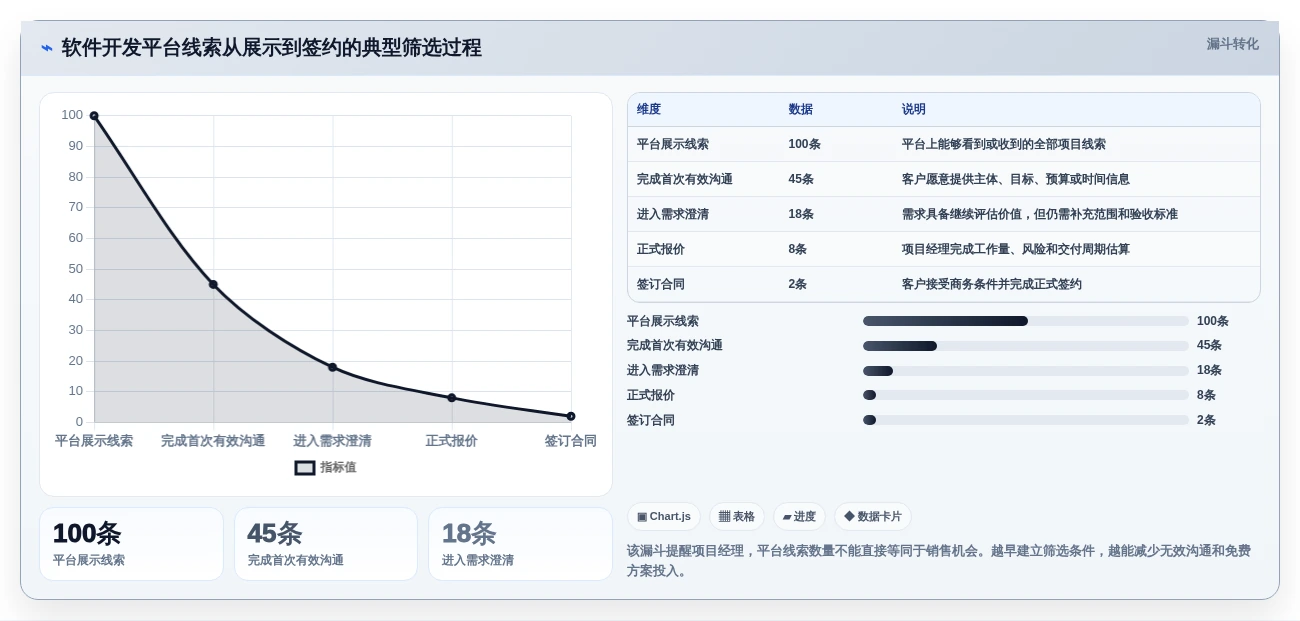Click the 正式报价 progress bar
This screenshot has width=1300, height=621.
click(1026, 395)
